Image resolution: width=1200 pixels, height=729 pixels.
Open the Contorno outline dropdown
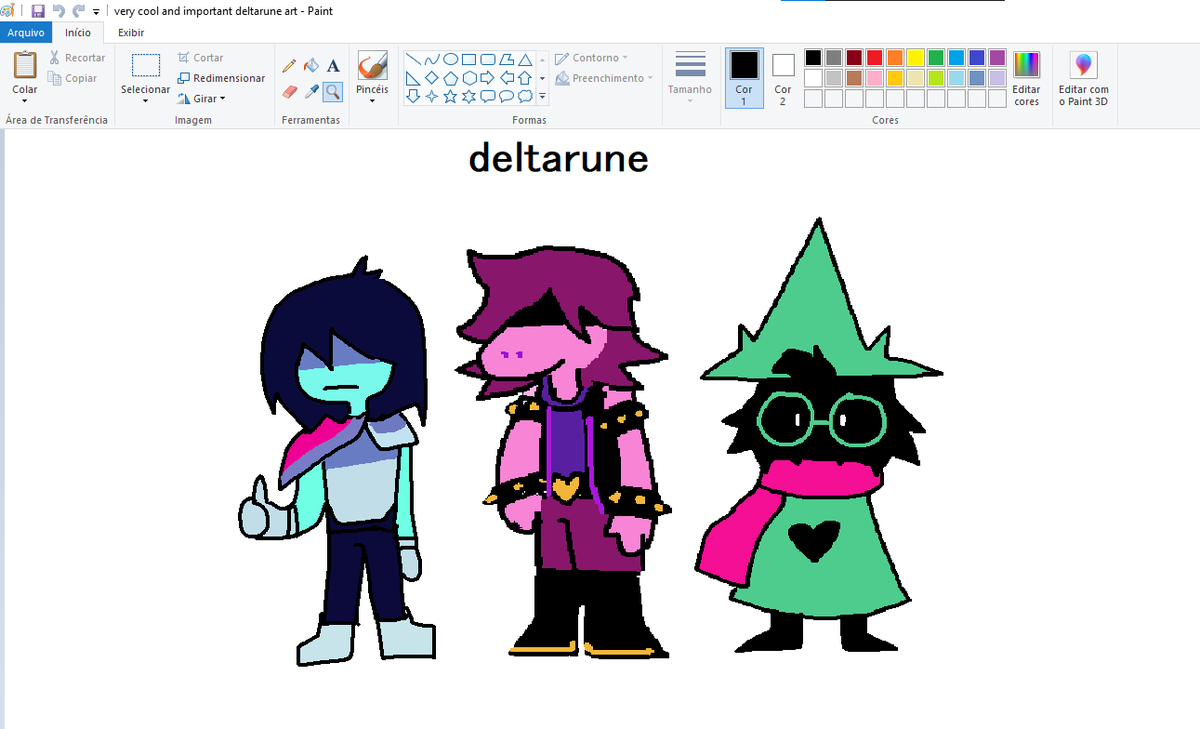(x=592, y=58)
